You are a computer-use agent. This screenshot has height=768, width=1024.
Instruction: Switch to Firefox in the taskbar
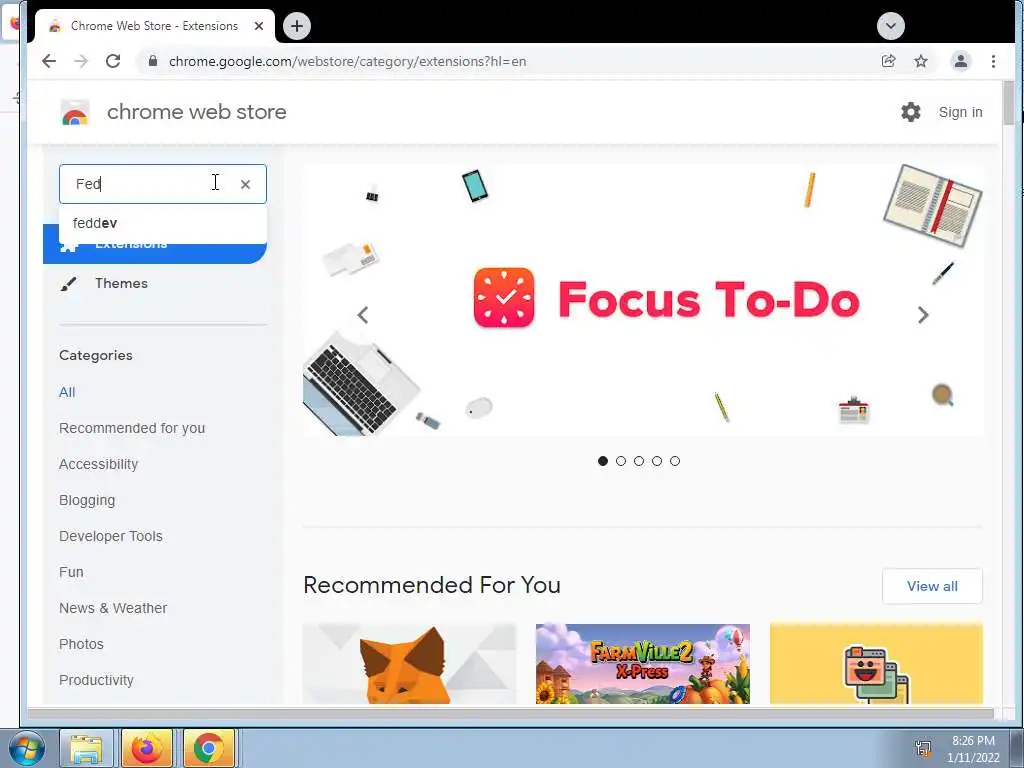tap(147, 748)
